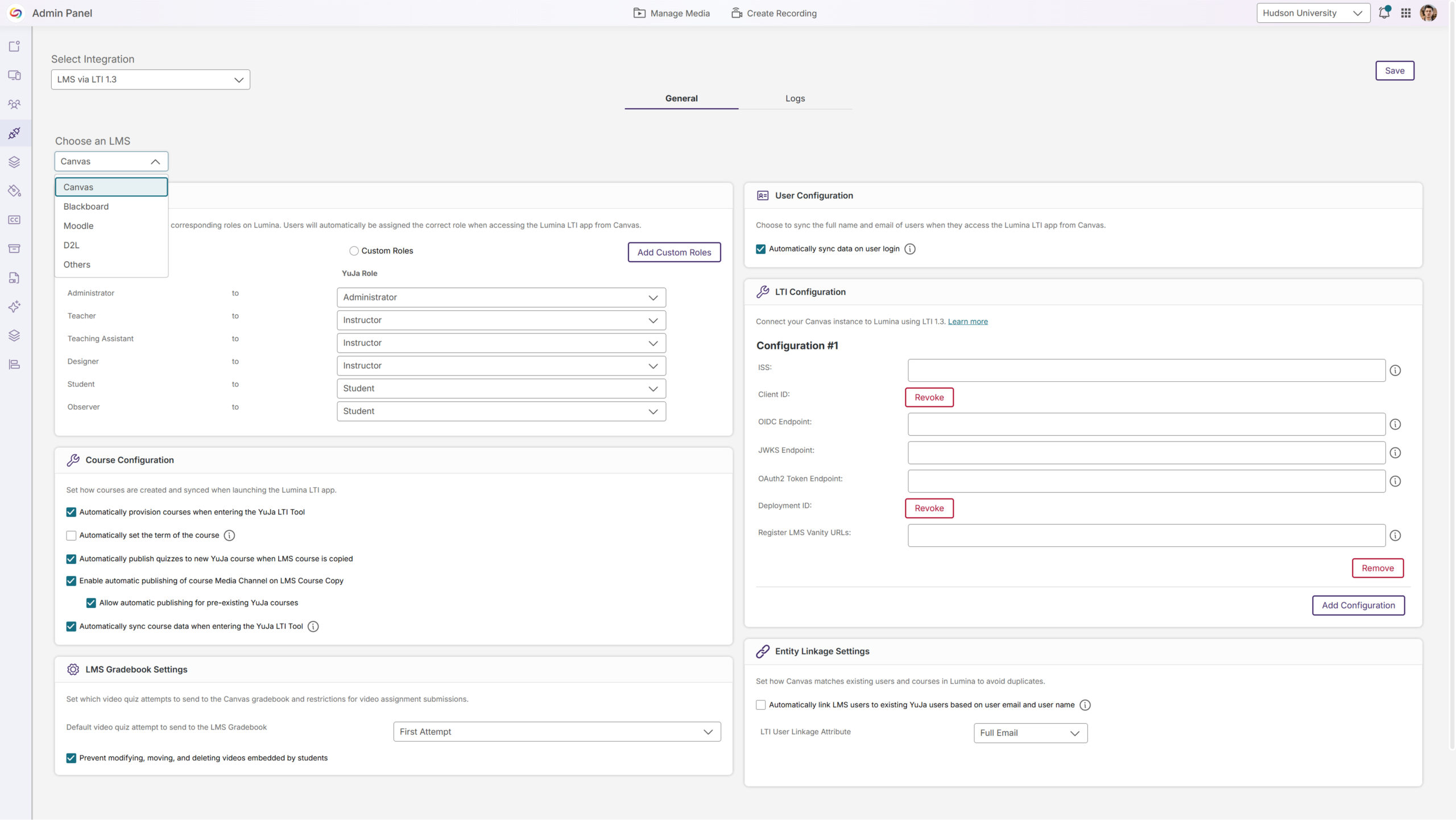The image size is (1456, 820).
Task: Expand the Select Integration dropdown
Action: pos(150,80)
